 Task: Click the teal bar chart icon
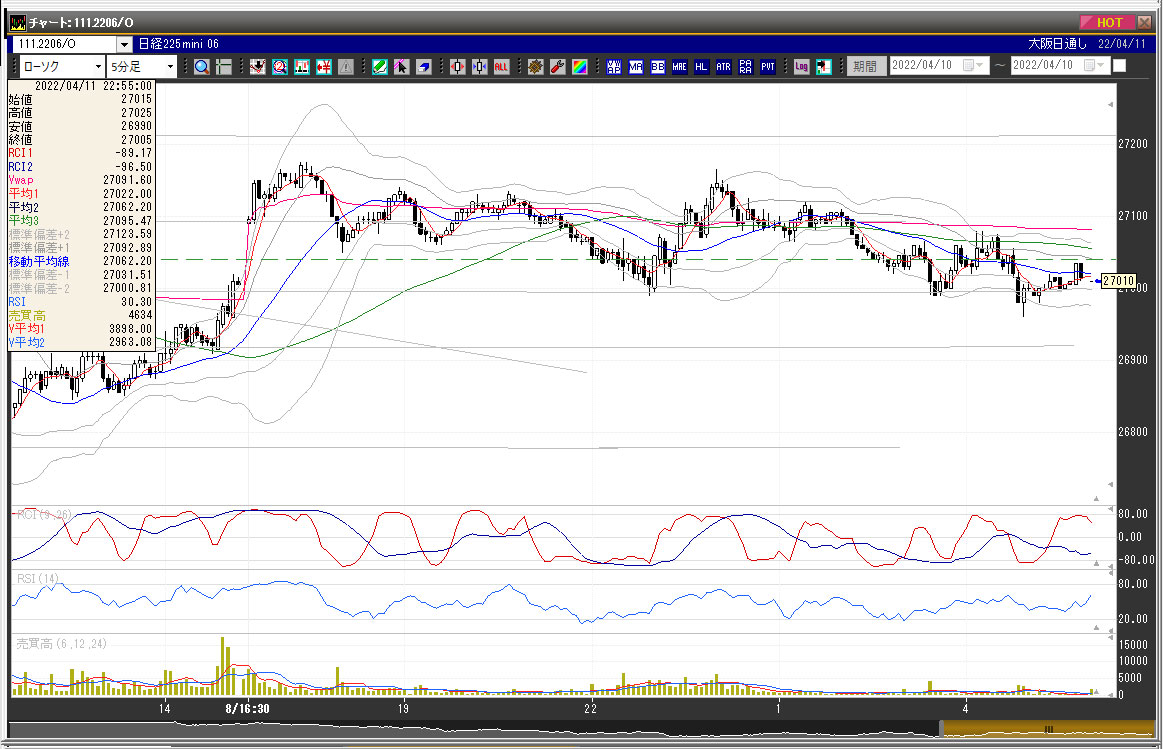click(302, 67)
